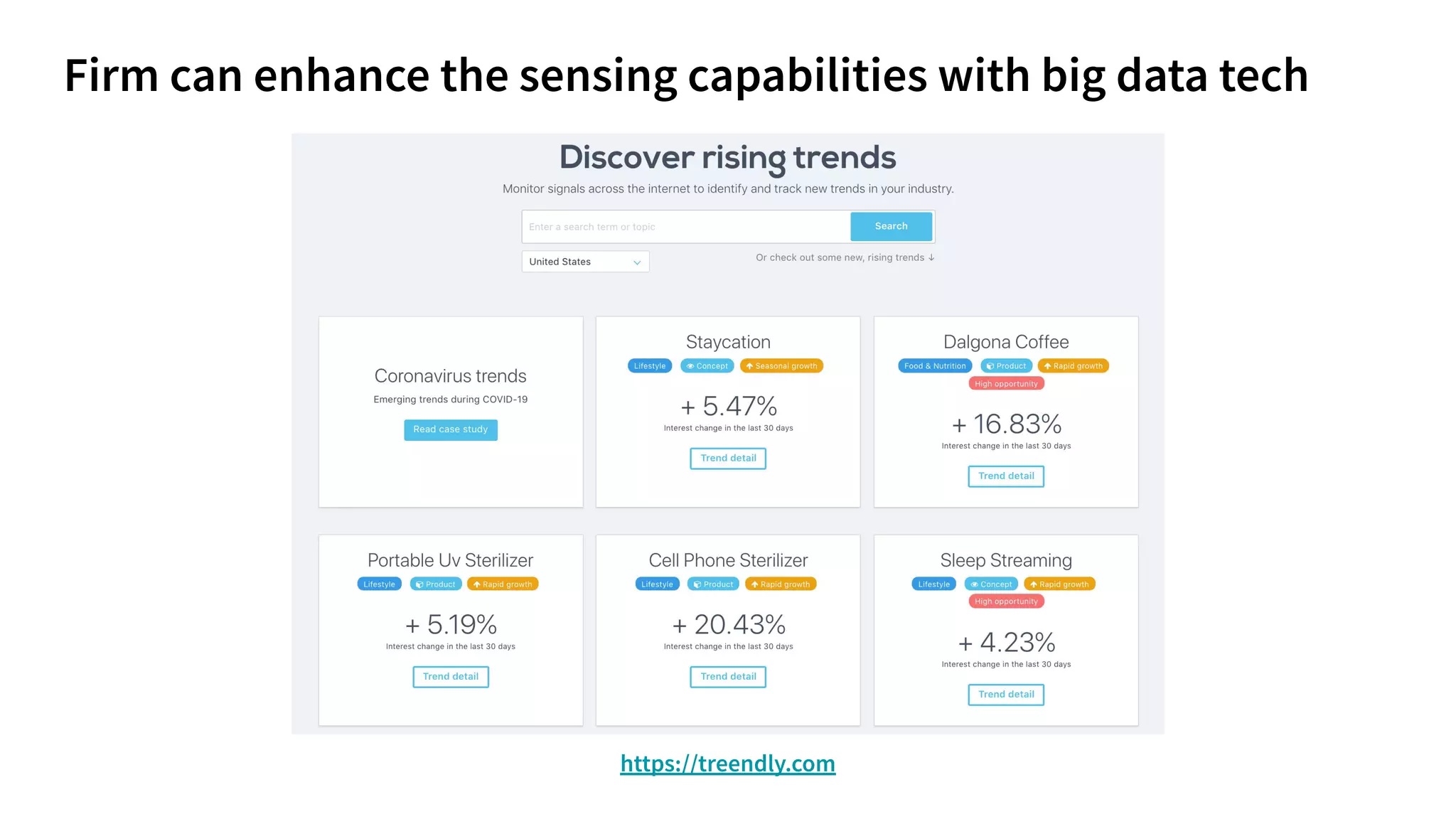
Task: Click the Concept tag on Staycation
Action: [x=707, y=366]
